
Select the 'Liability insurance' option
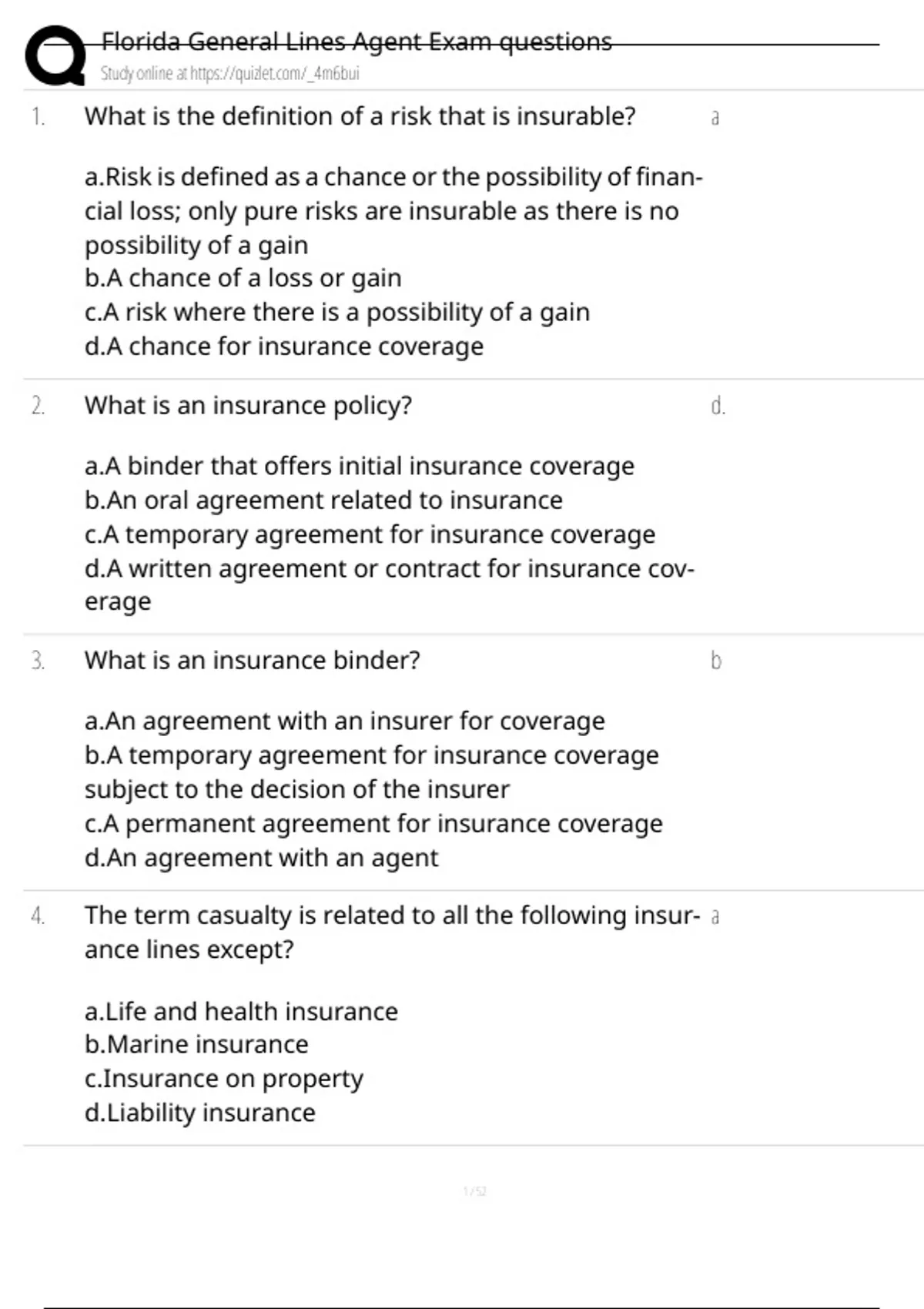[x=199, y=1113]
